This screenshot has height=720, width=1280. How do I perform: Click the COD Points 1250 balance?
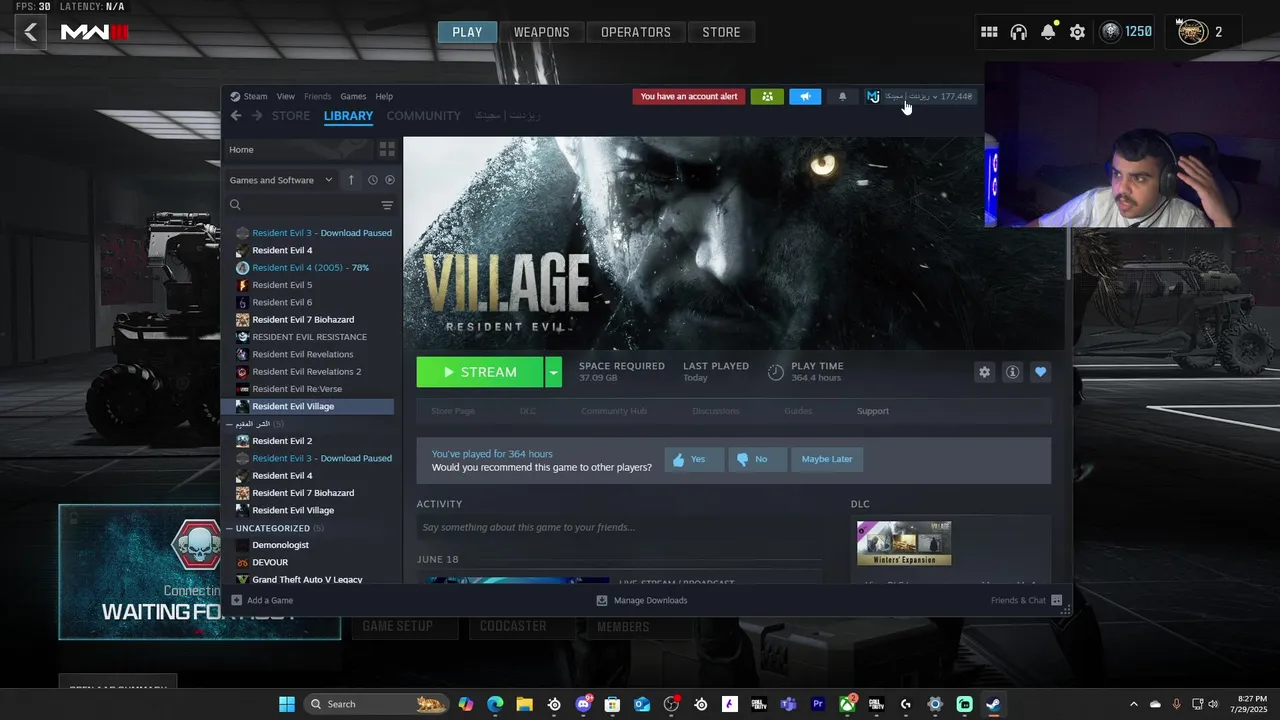[x=1126, y=32]
